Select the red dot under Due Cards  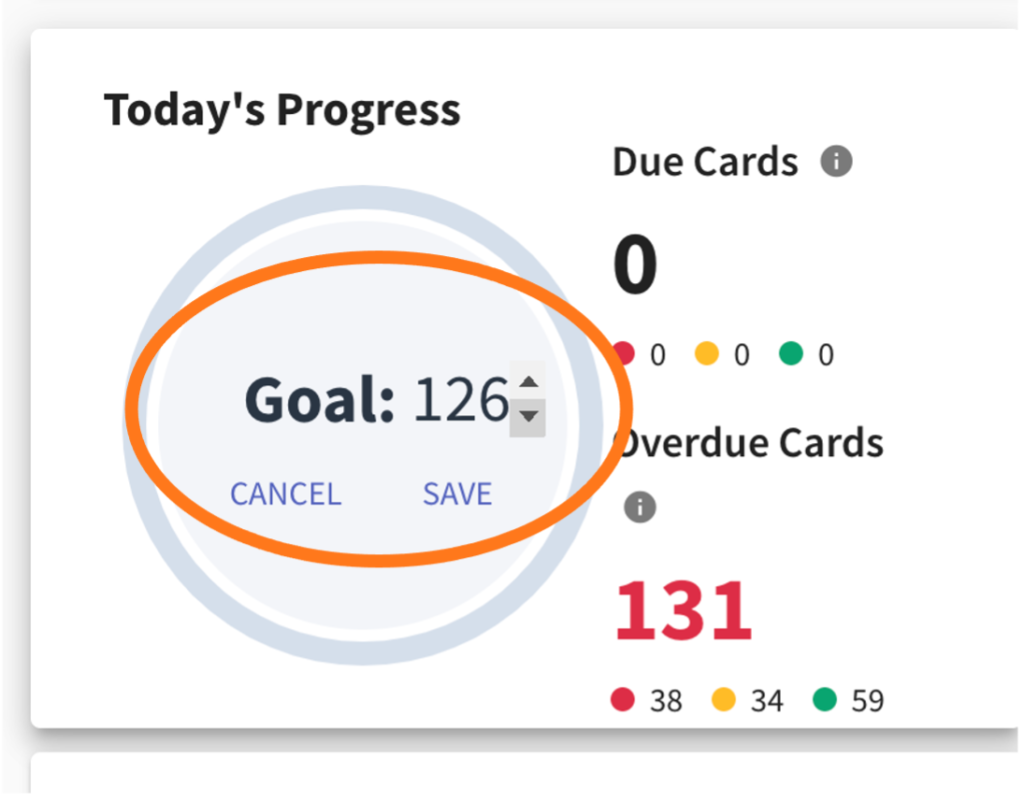coord(623,353)
